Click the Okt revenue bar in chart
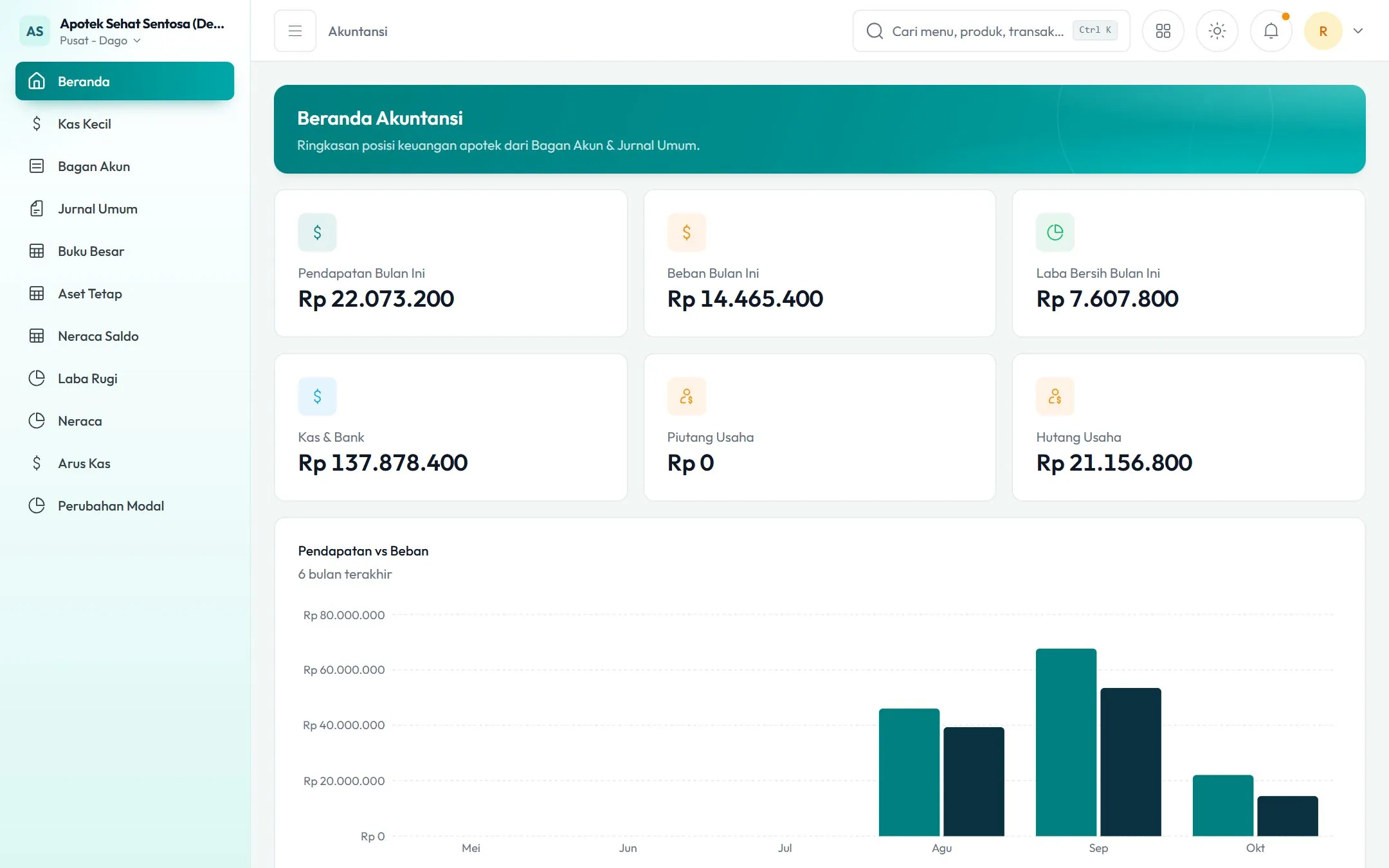Viewport: 1389px width, 868px height. (x=1223, y=805)
